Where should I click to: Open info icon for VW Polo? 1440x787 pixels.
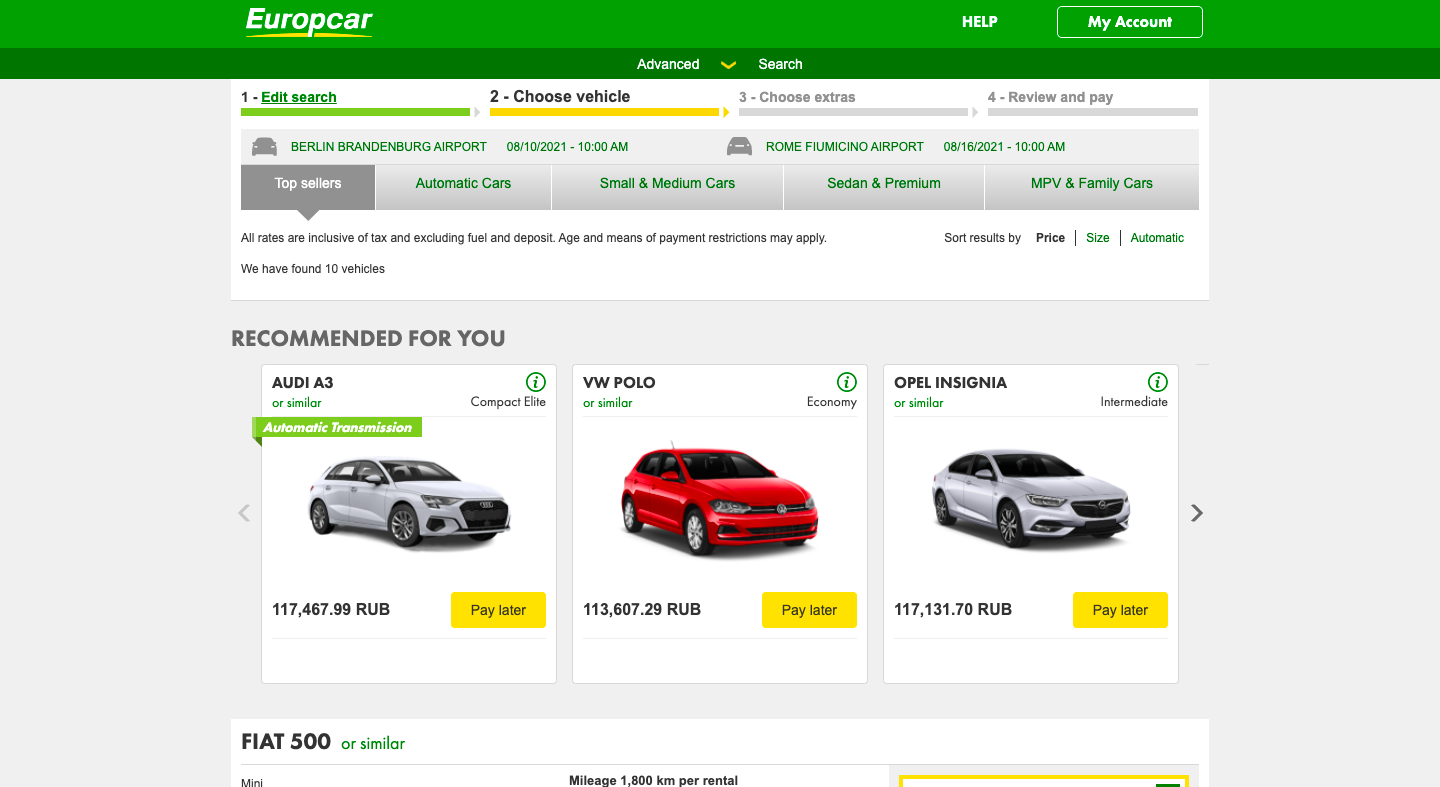[847, 382]
